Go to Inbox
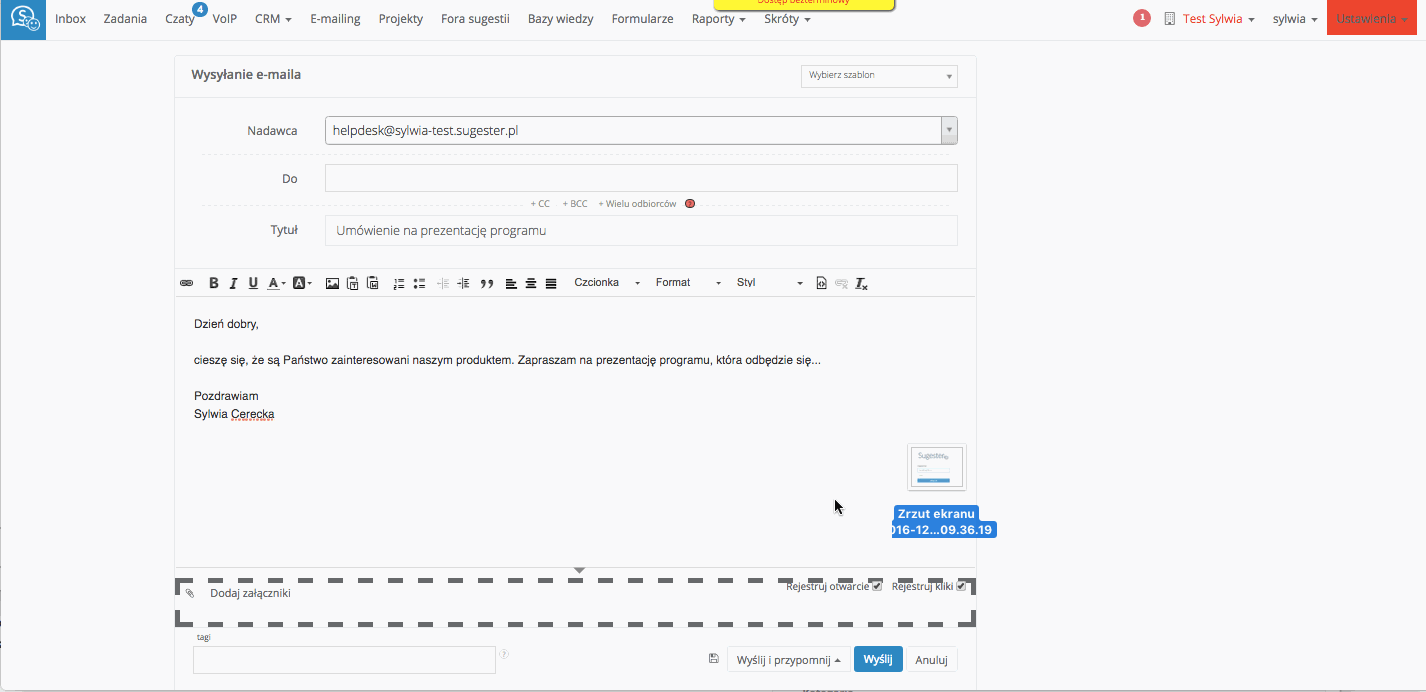 pos(70,19)
